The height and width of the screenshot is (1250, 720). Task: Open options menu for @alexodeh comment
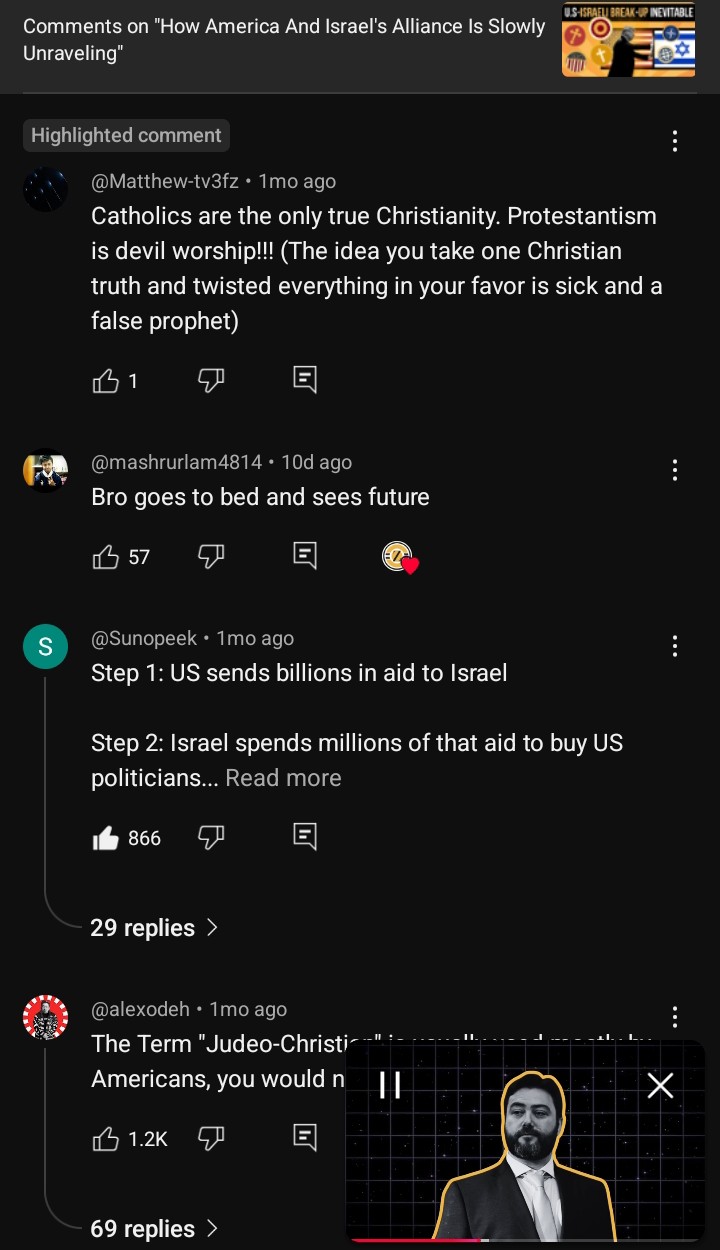click(675, 1017)
